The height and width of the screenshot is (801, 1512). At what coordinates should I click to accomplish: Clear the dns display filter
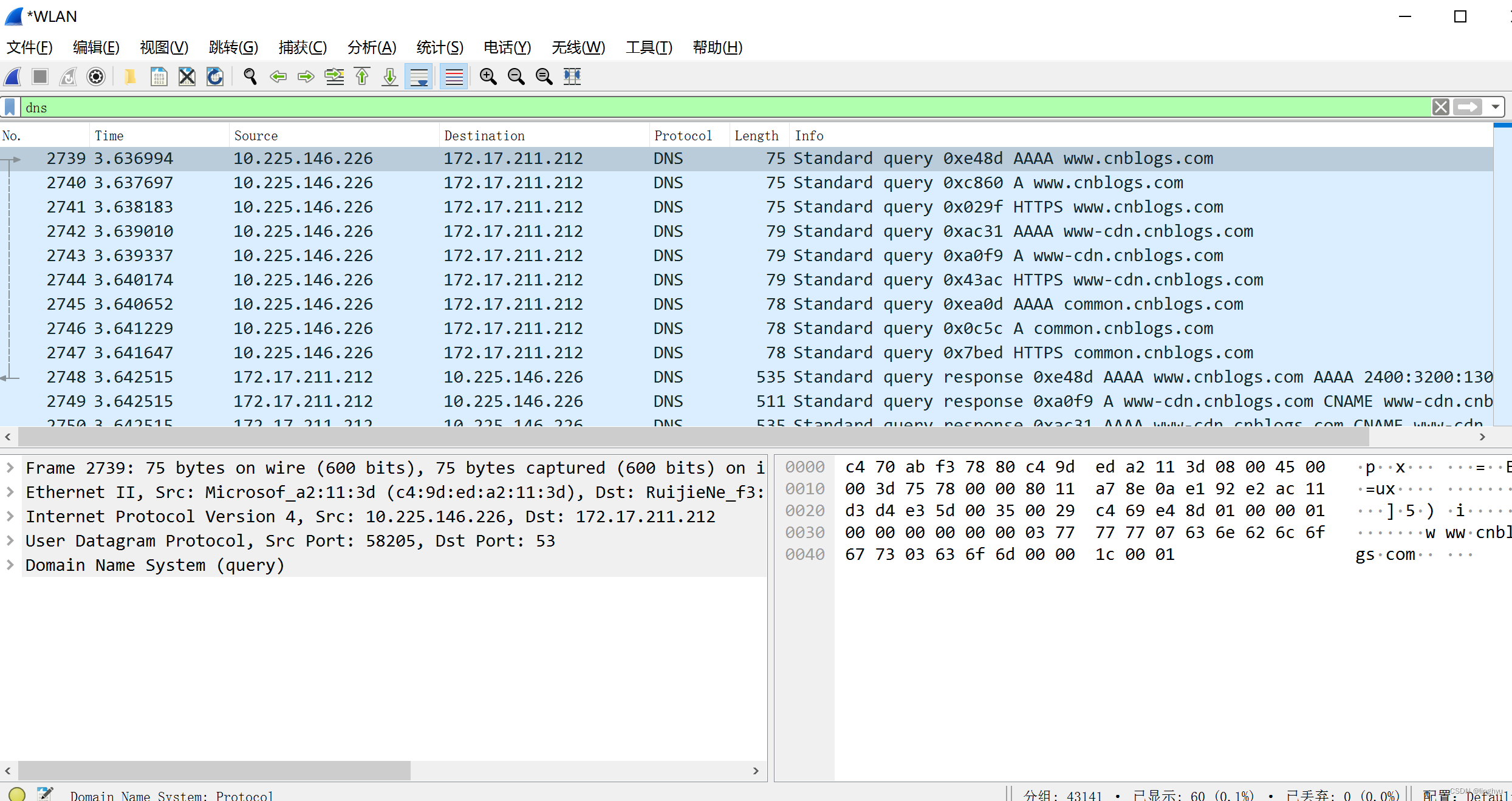pyautogui.click(x=1441, y=107)
